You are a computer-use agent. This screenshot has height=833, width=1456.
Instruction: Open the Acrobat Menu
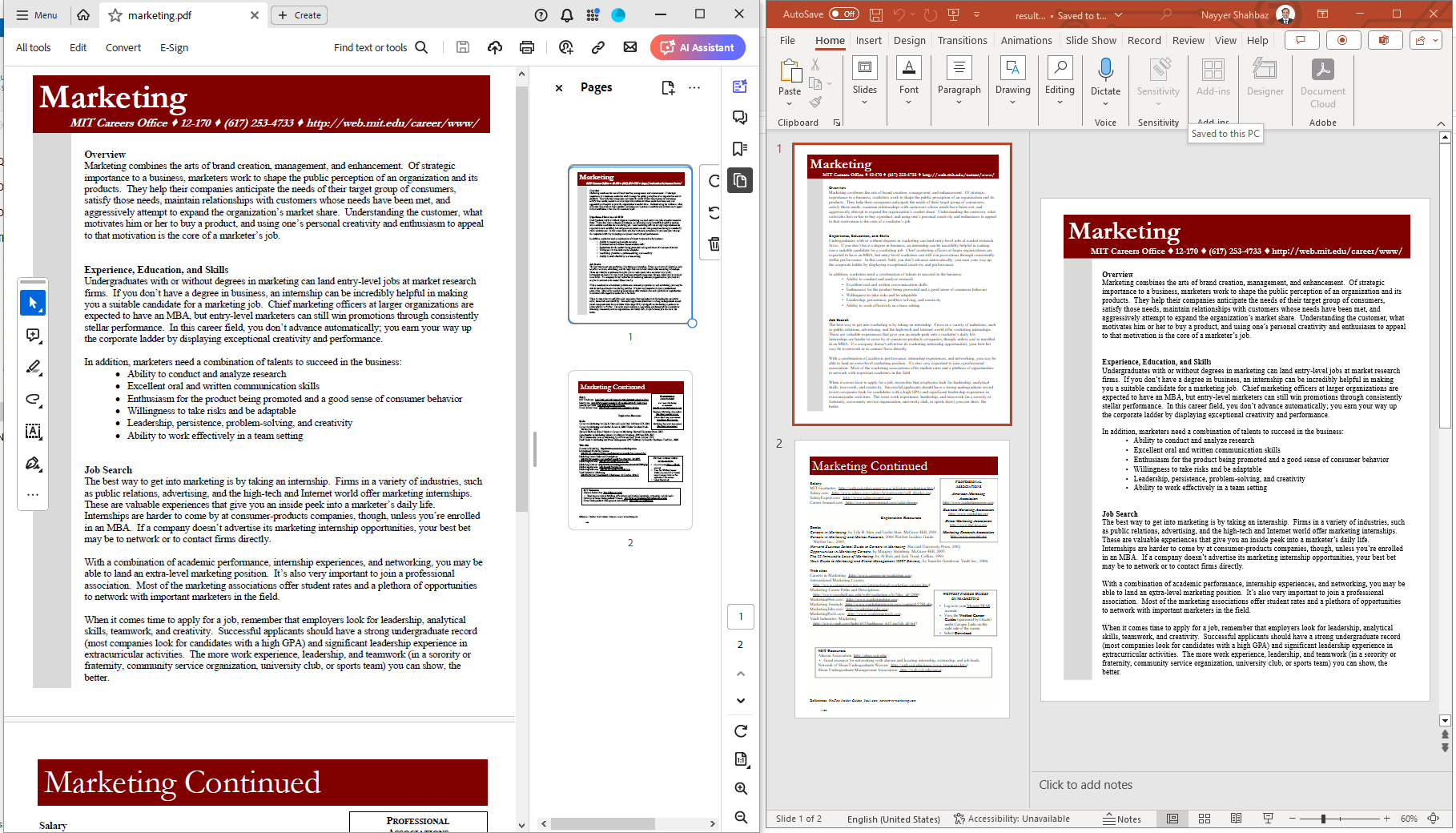[37, 15]
